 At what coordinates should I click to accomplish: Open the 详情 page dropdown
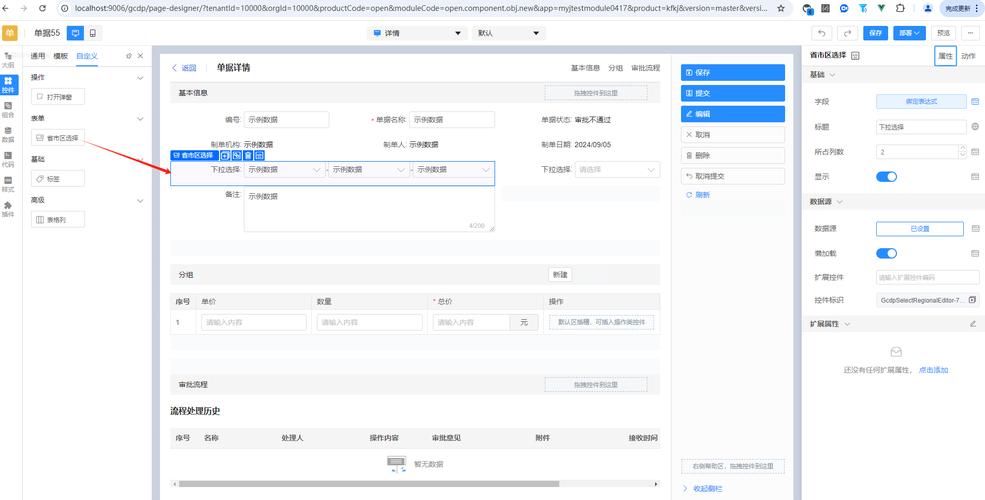(x=417, y=33)
